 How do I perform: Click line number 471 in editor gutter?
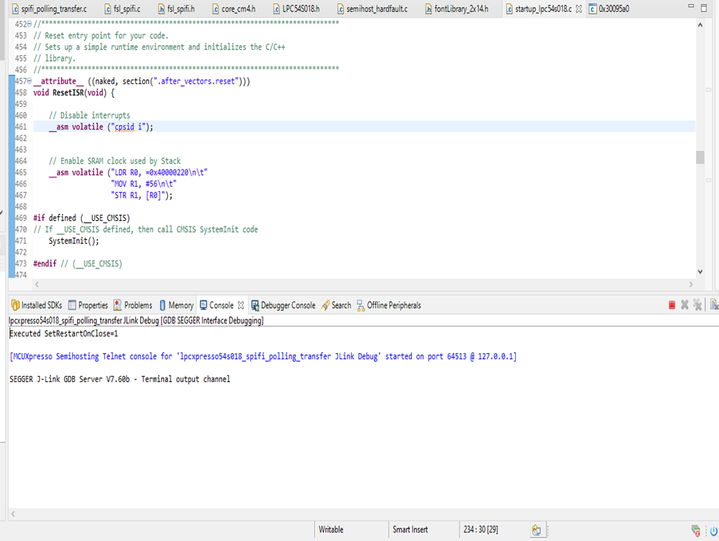[x=21, y=241]
